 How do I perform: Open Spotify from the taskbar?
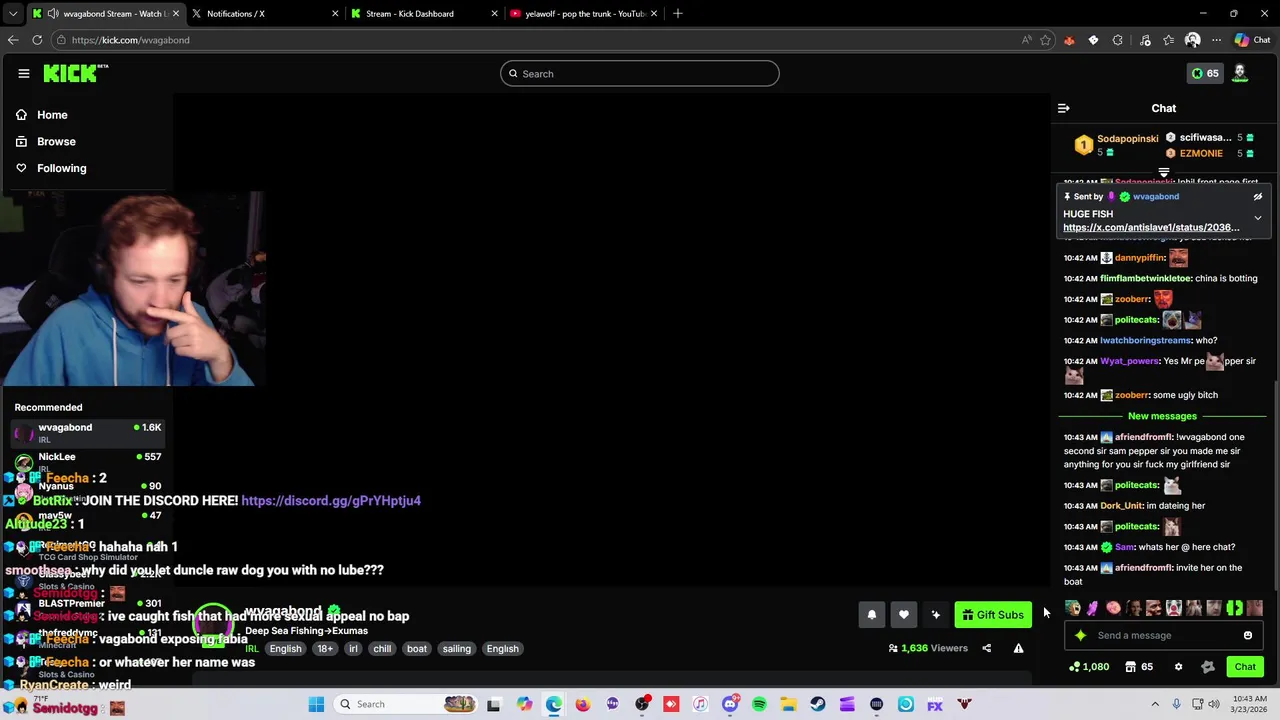(x=759, y=704)
